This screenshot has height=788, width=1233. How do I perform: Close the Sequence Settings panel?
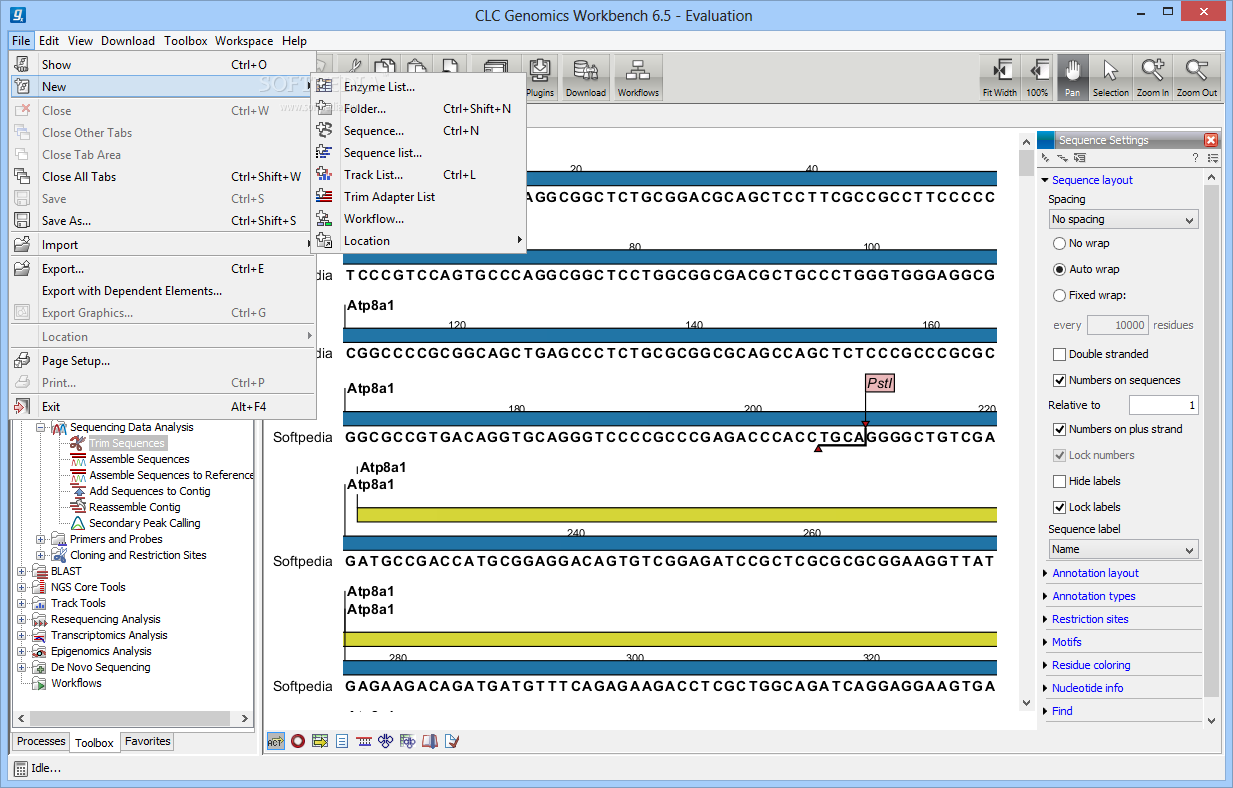tap(1211, 140)
